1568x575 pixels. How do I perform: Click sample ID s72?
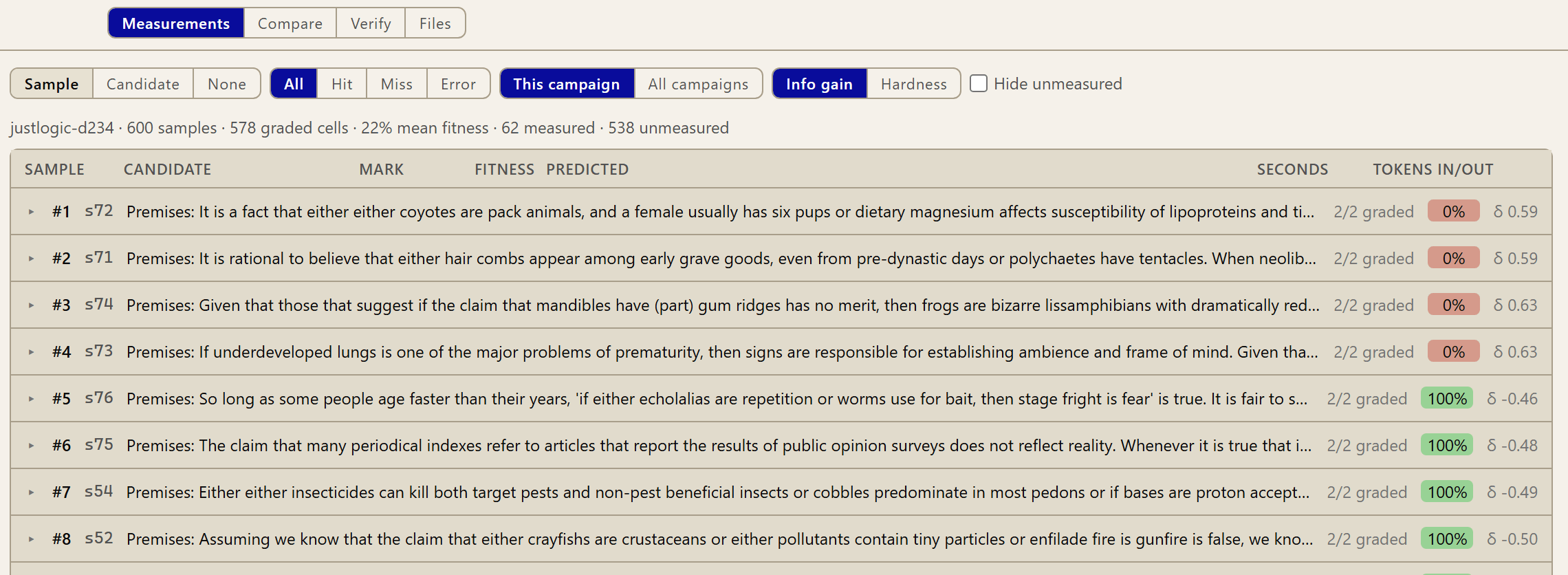coord(99,211)
